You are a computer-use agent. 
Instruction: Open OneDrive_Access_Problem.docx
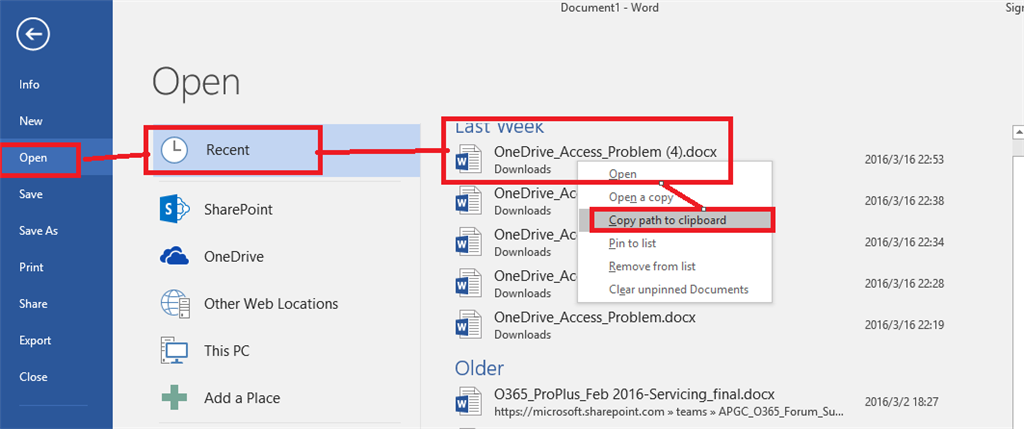pos(594,317)
